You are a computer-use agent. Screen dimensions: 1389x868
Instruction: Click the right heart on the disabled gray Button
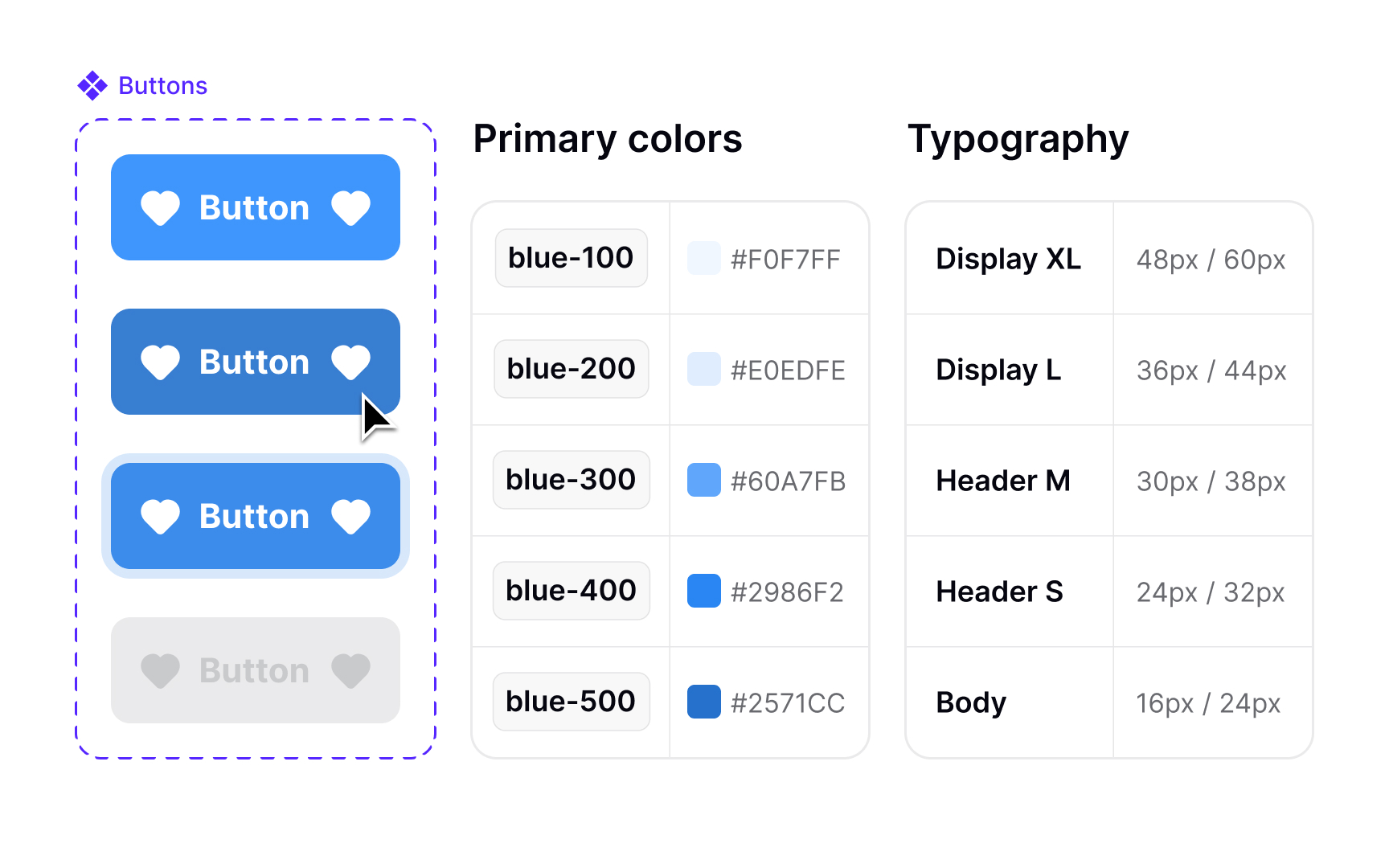coord(350,670)
